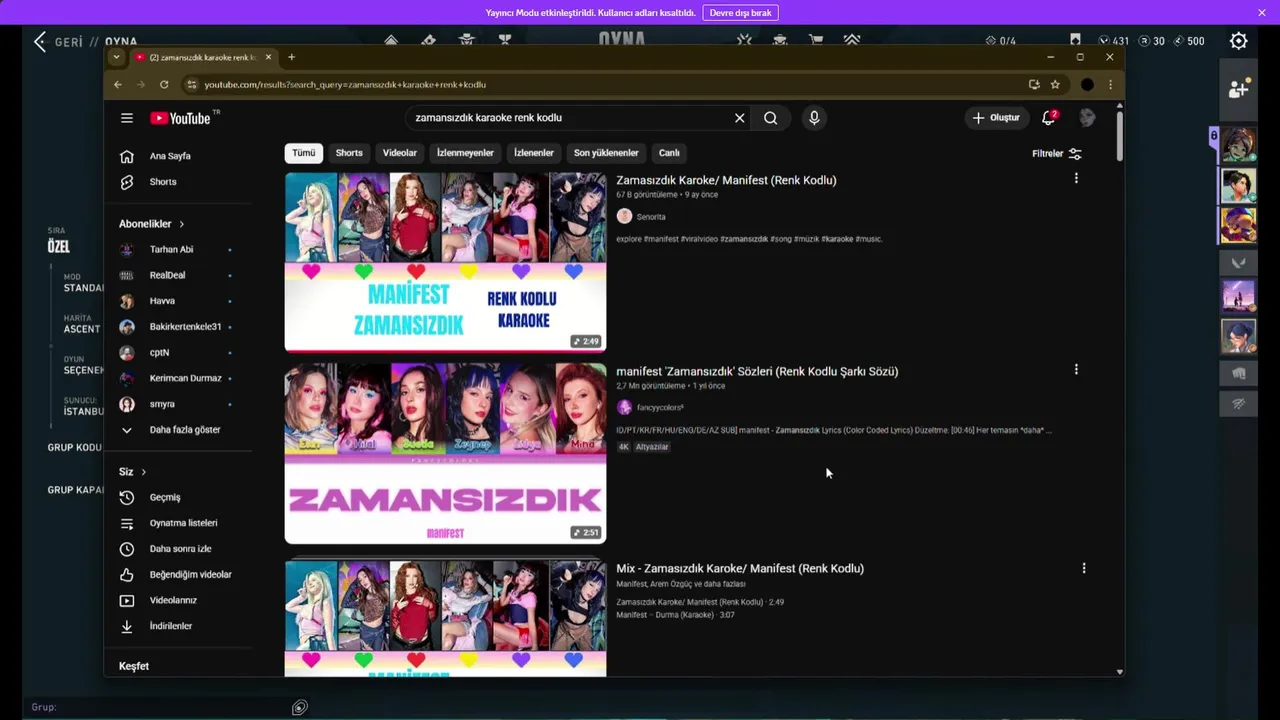This screenshot has height=720, width=1280.
Task: Click add friend icon in game sidebar
Action: pos(1238,89)
